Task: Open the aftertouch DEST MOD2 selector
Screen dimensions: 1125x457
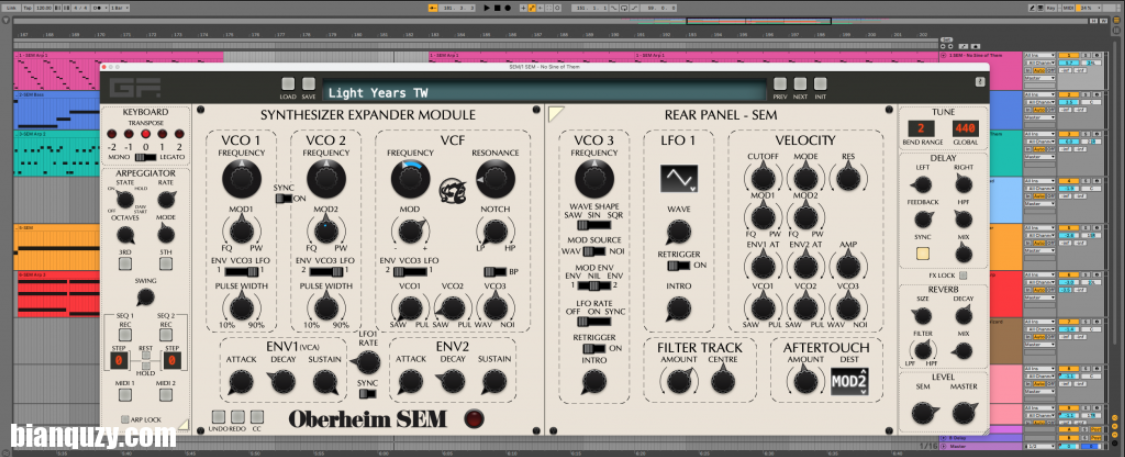Action: [x=849, y=382]
